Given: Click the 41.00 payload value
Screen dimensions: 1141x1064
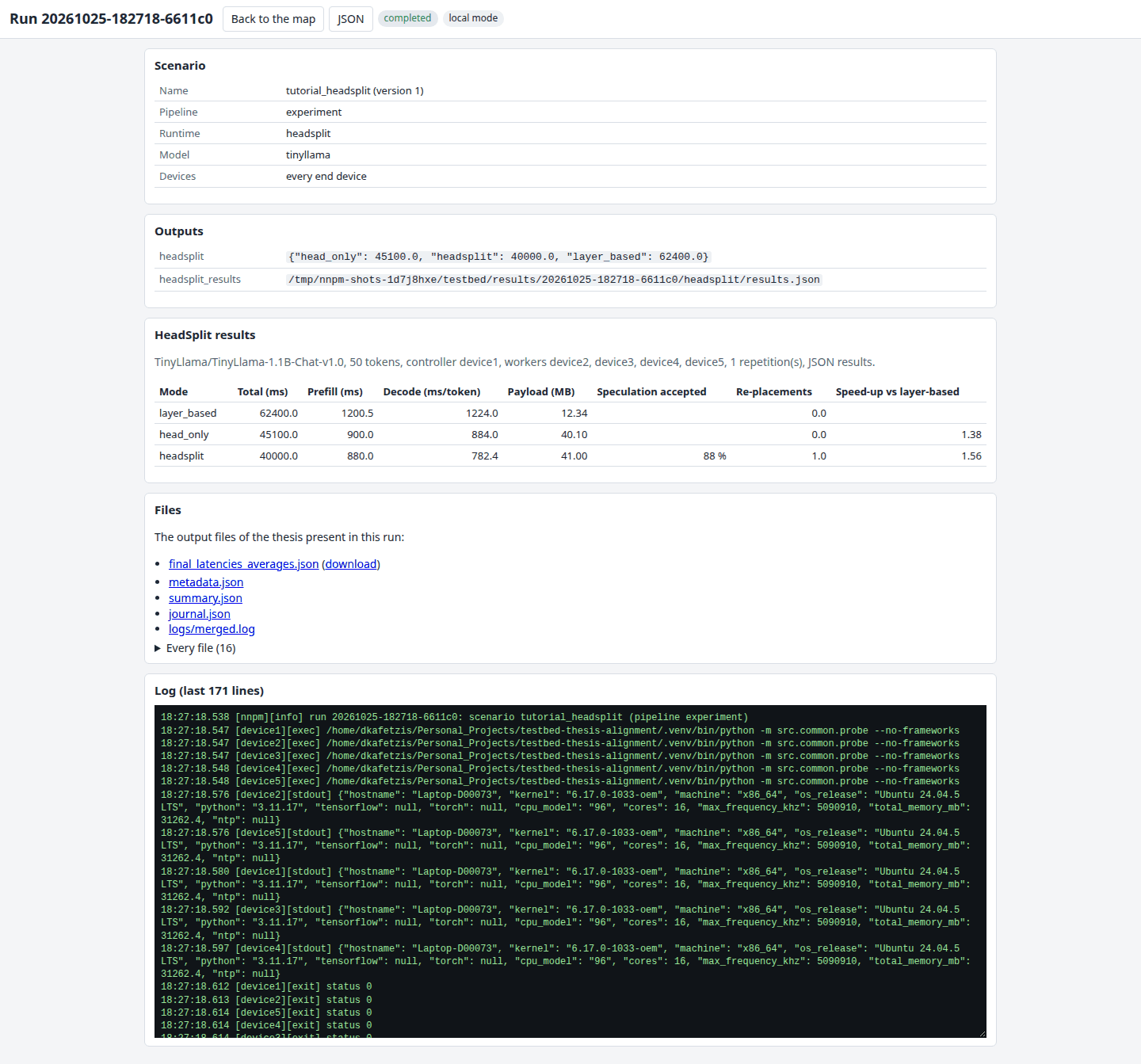Looking at the screenshot, I should [x=574, y=456].
